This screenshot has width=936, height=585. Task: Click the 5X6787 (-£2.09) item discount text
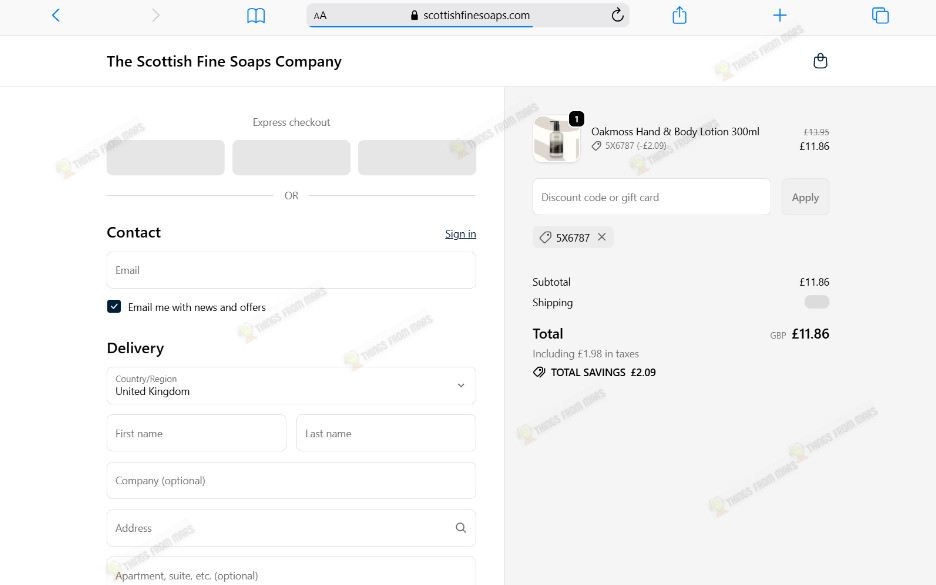[x=636, y=146]
